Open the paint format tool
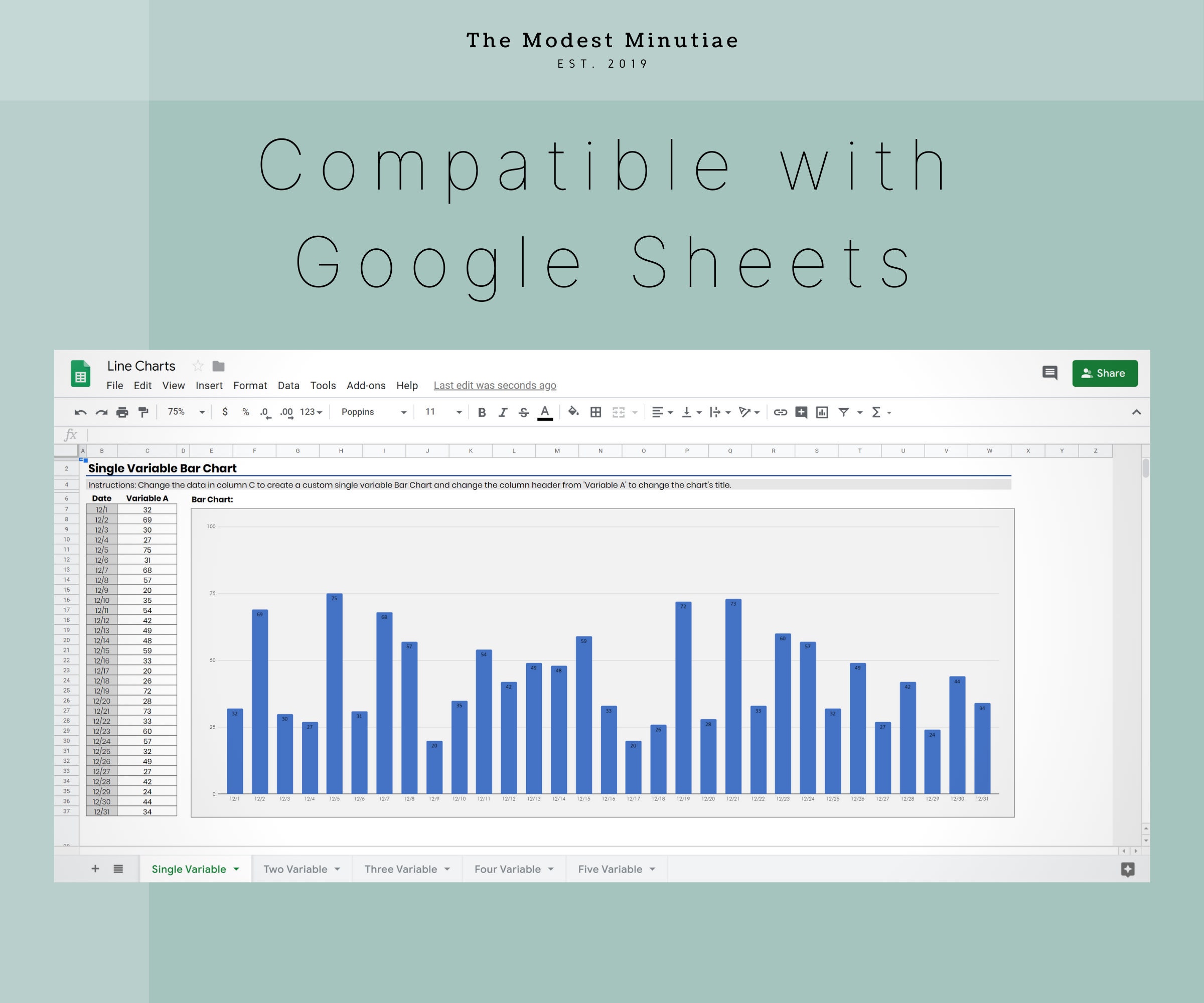Viewport: 1204px width, 1003px height. pos(143,412)
